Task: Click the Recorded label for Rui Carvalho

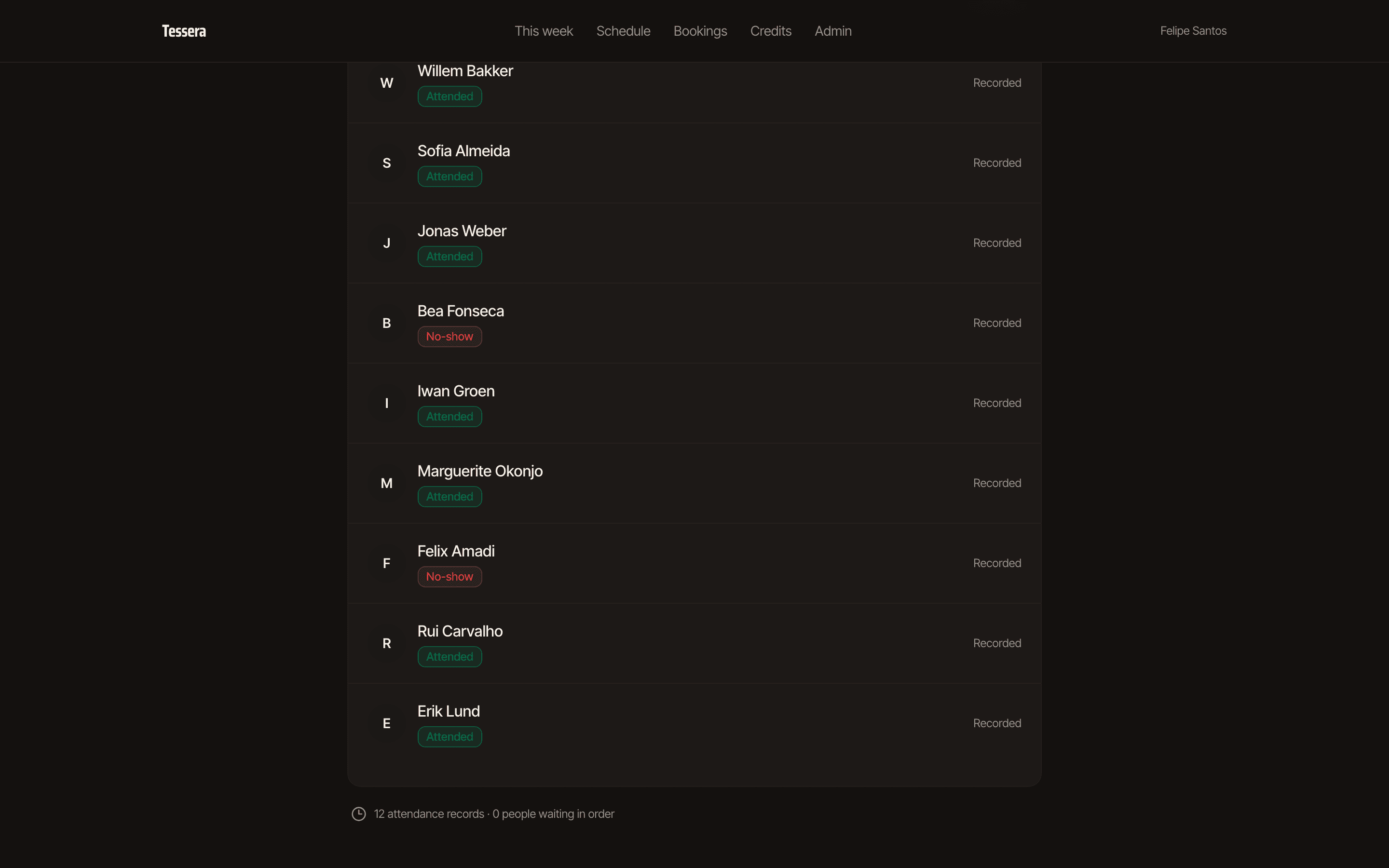Action: 997,643
